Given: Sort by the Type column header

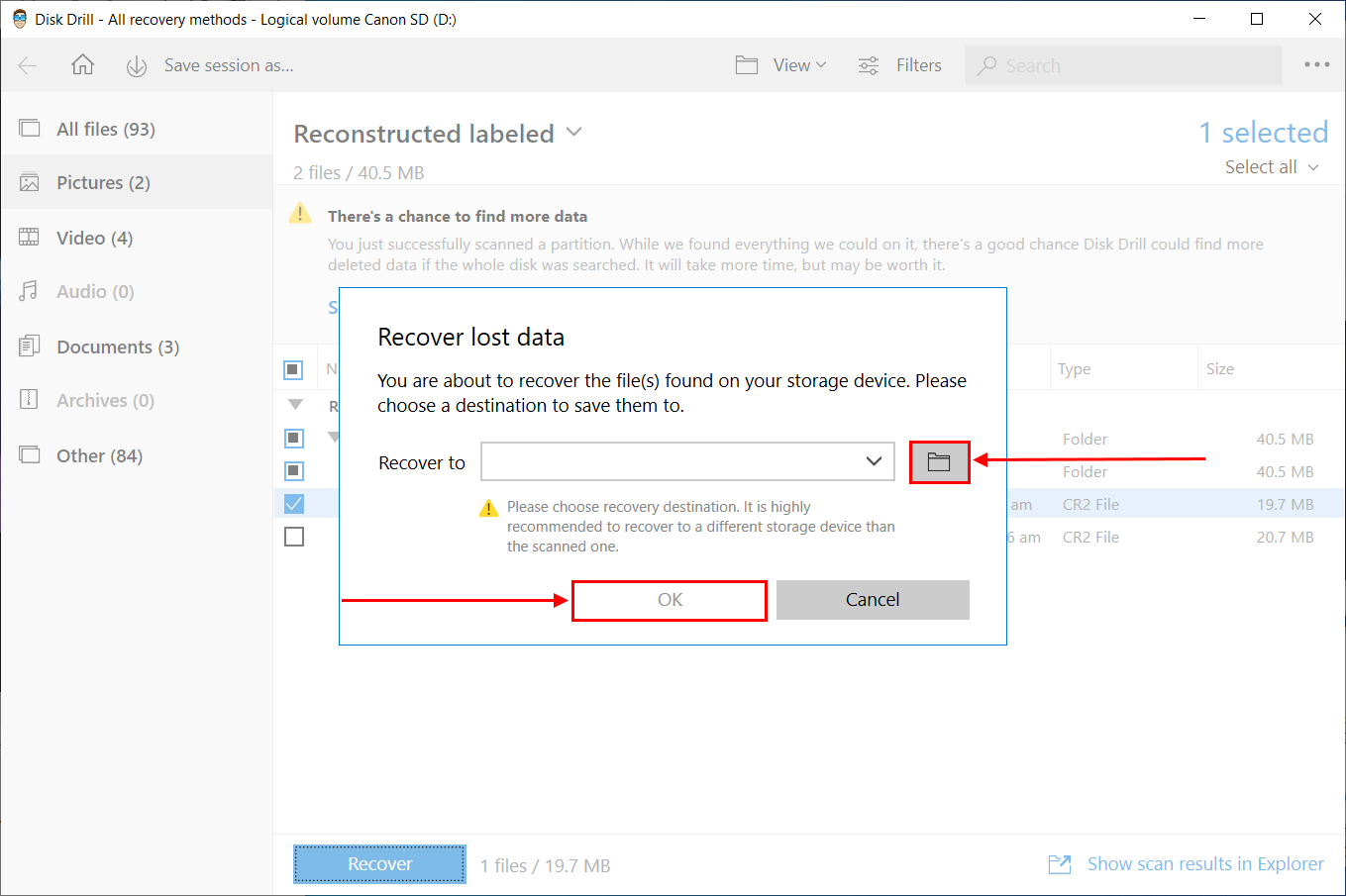Looking at the screenshot, I should tap(1074, 369).
